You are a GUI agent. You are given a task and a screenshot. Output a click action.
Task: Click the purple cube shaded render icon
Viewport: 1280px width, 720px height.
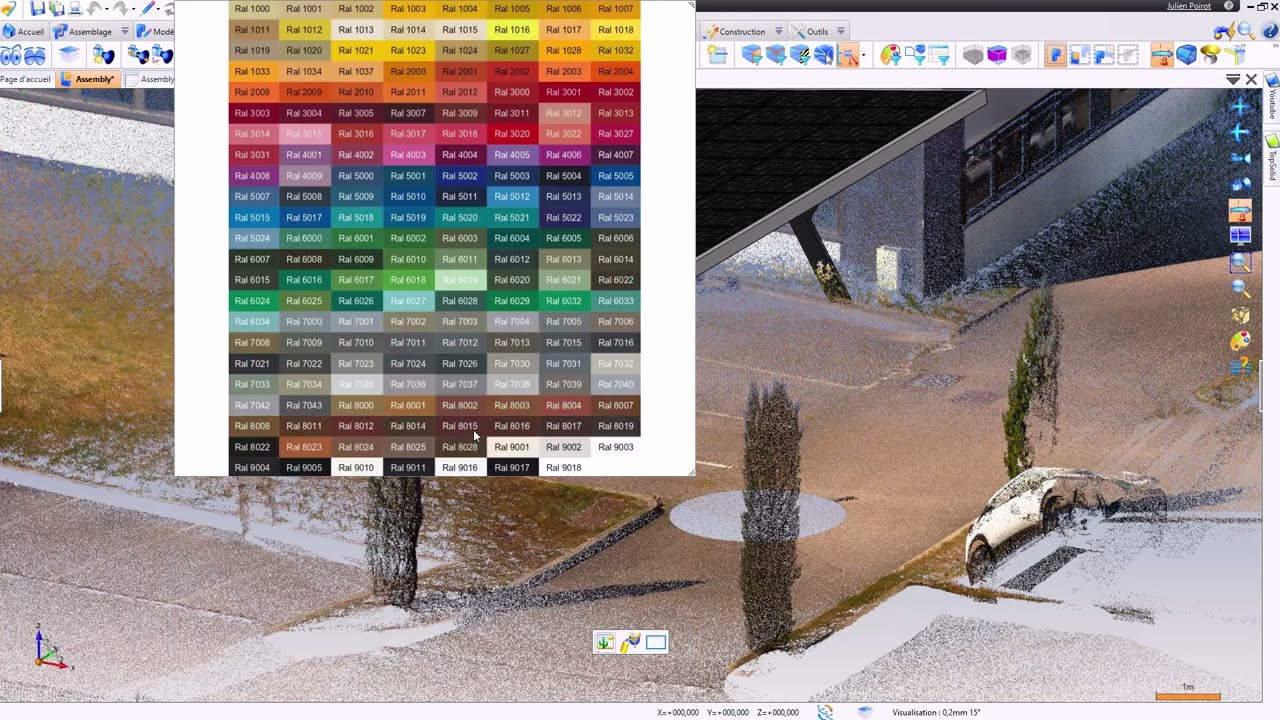pyautogui.click(x=997, y=54)
